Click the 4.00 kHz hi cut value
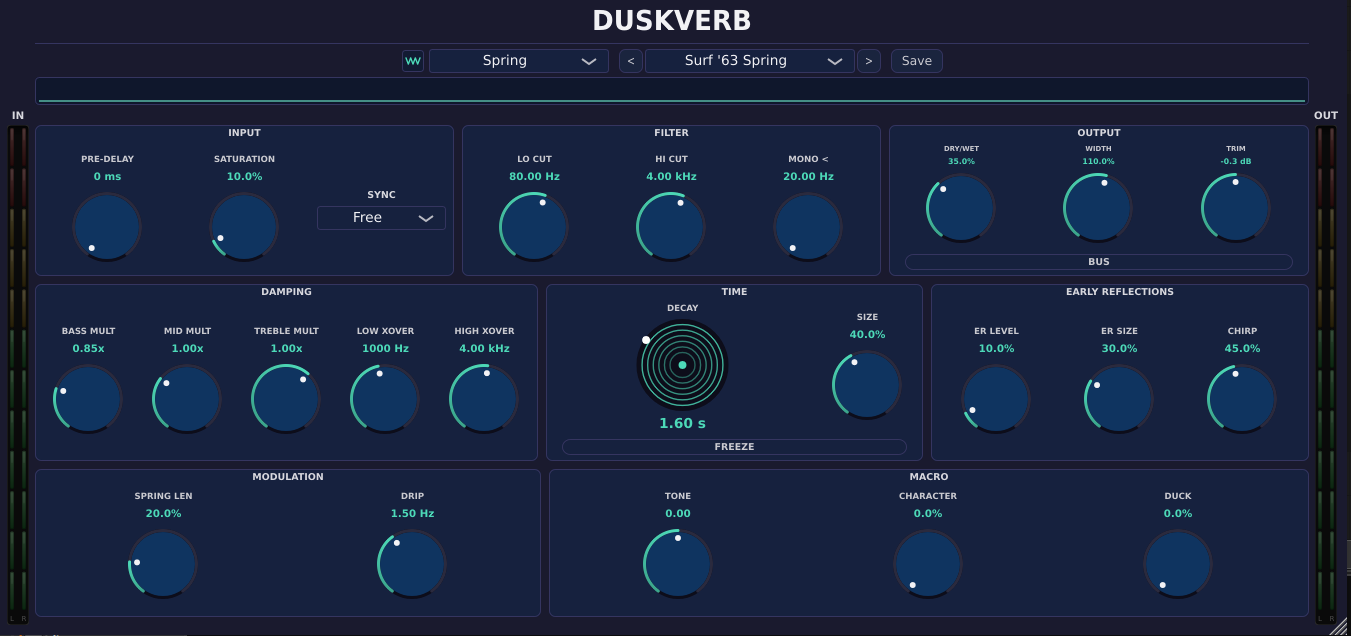 [x=671, y=177]
